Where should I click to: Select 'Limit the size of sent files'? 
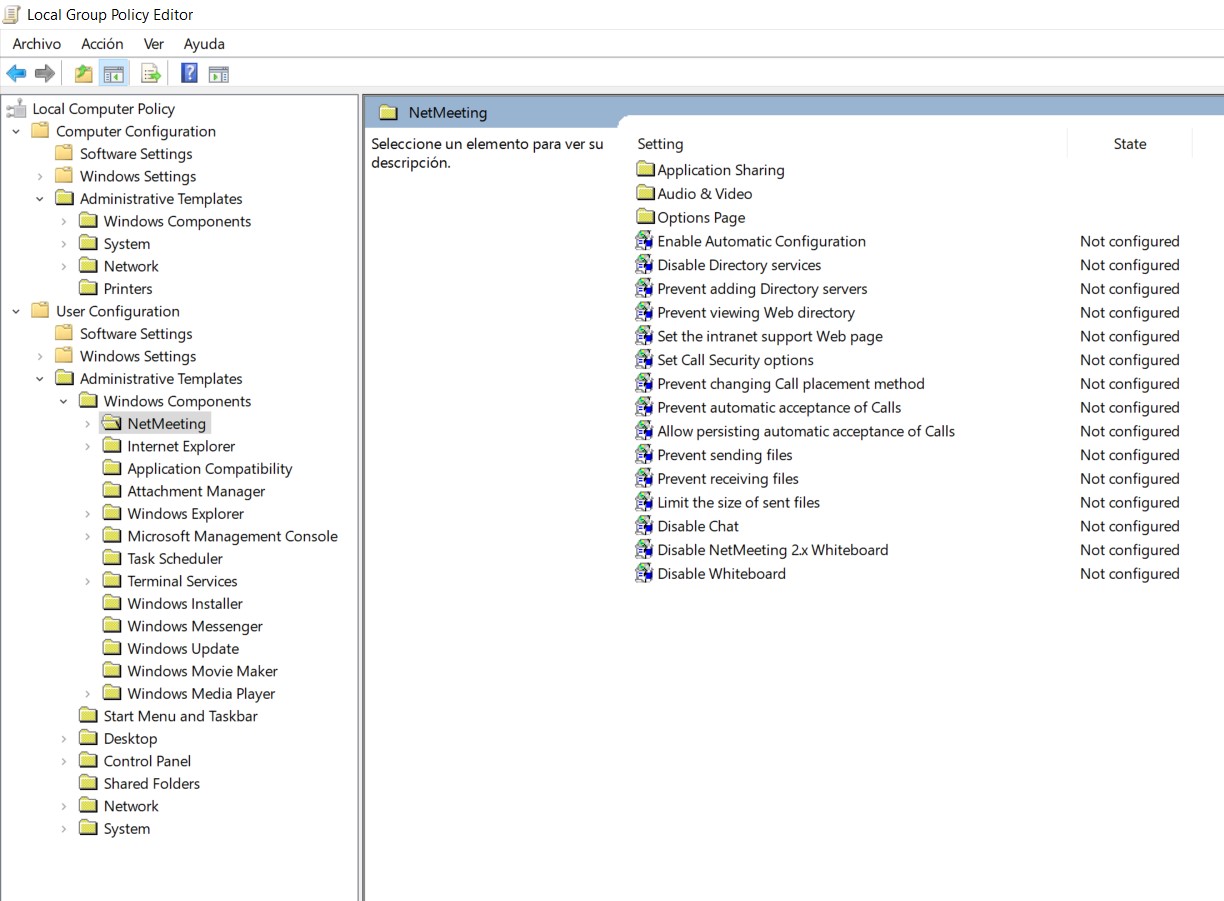point(738,503)
